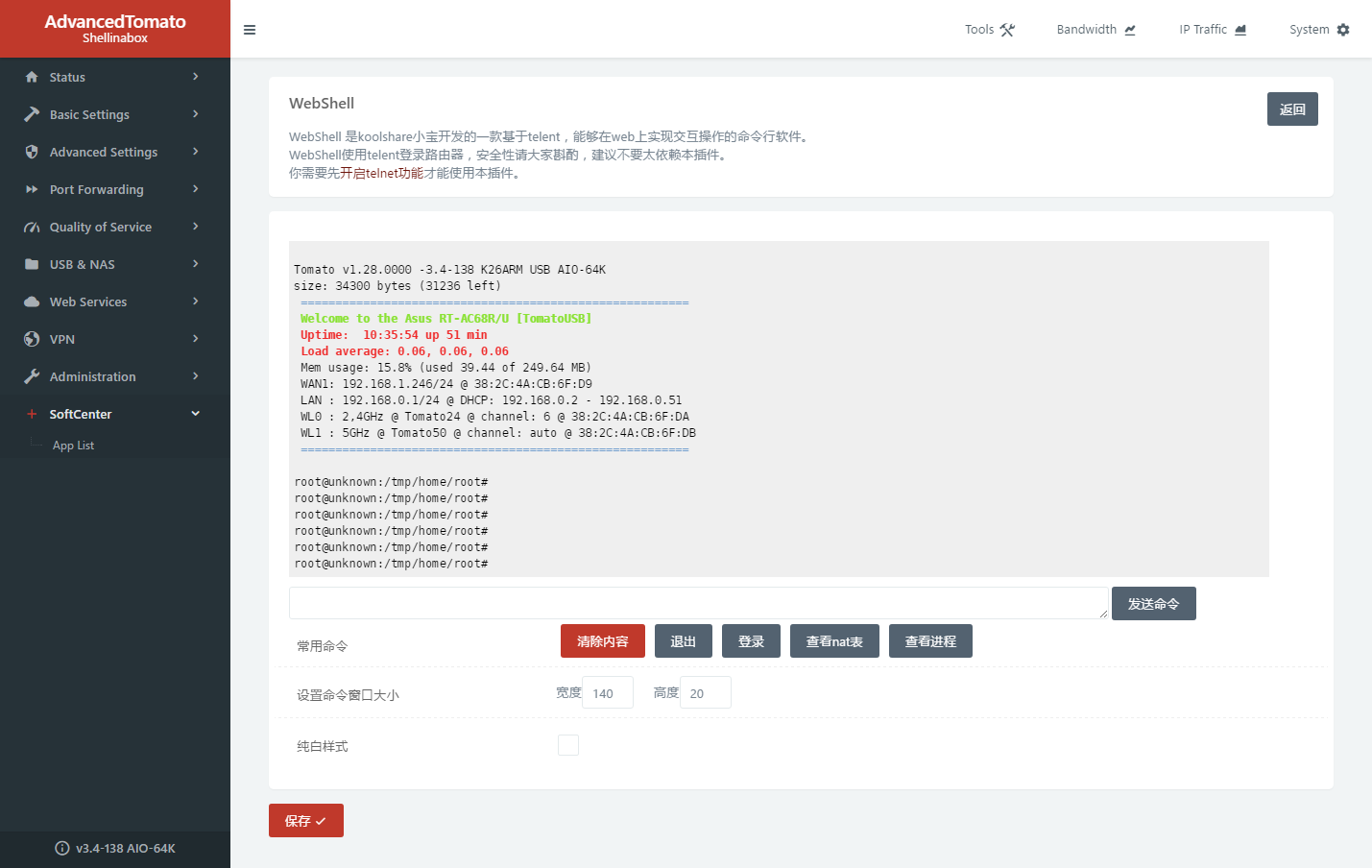Click the USB & NAS folder icon
Image resolution: width=1372 pixels, height=868 pixels.
pos(32,264)
